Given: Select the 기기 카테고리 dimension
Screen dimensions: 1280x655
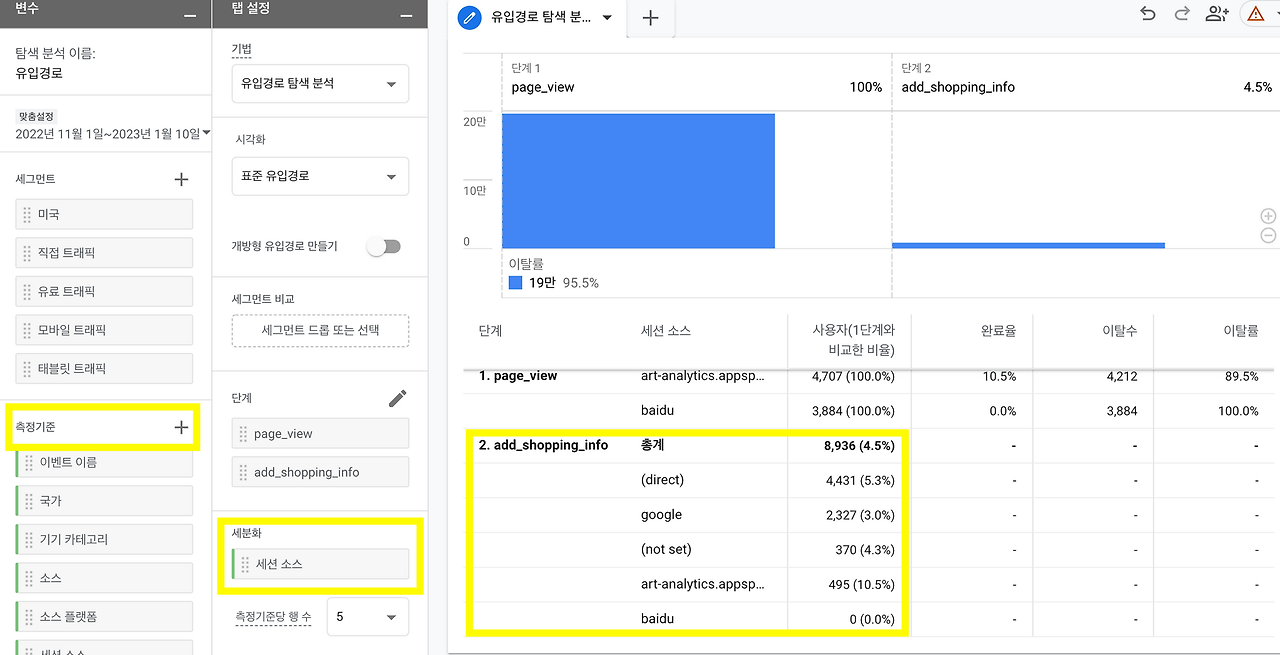Looking at the screenshot, I should pos(104,540).
